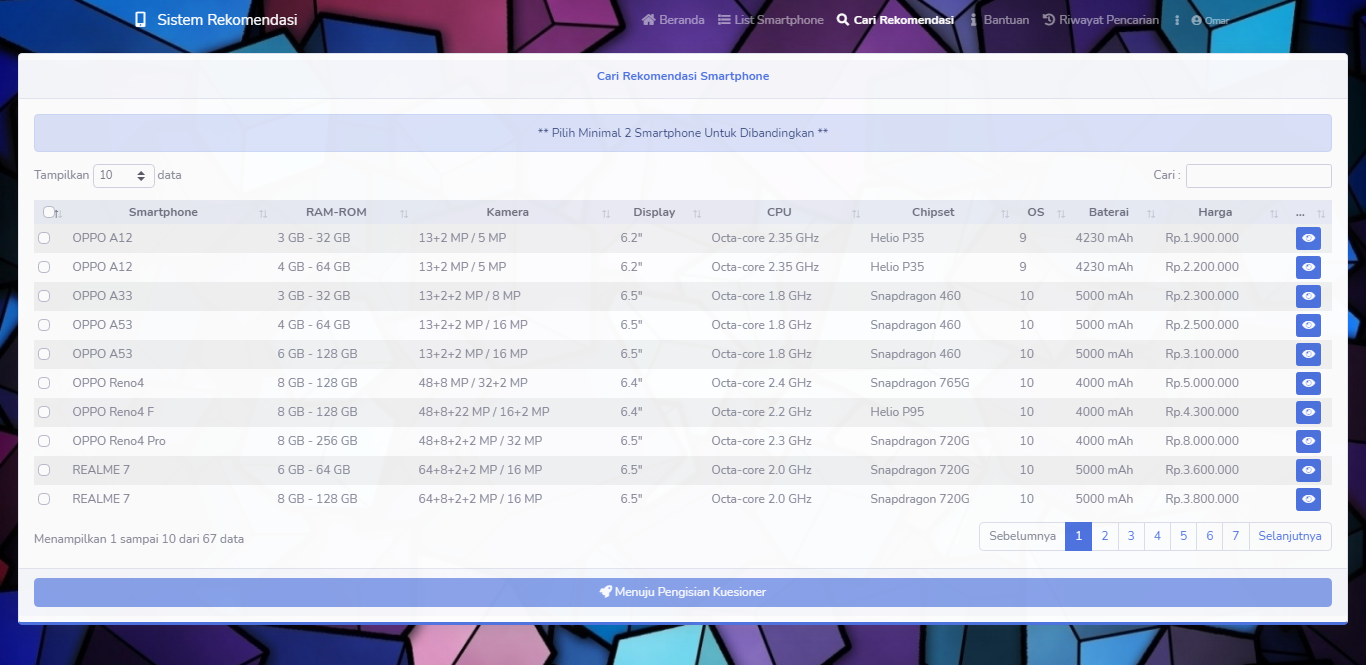Click the smartphone logo icon beside Sistem Rekomendasi
The width and height of the screenshot is (1366, 665).
coord(140,20)
